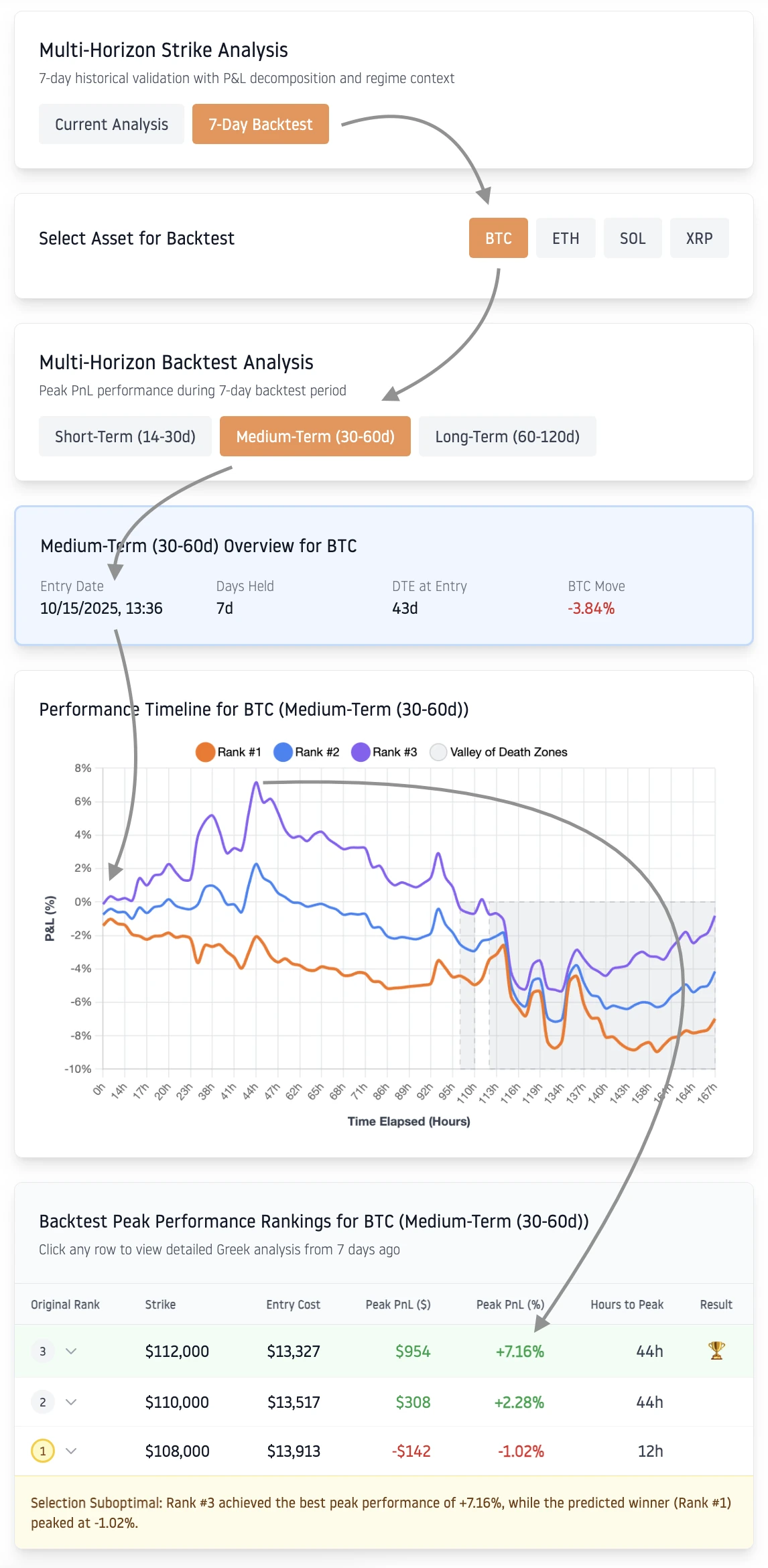The height and width of the screenshot is (1568, 768).
Task: Switch to the Current Analysis tab
Action: (111, 123)
